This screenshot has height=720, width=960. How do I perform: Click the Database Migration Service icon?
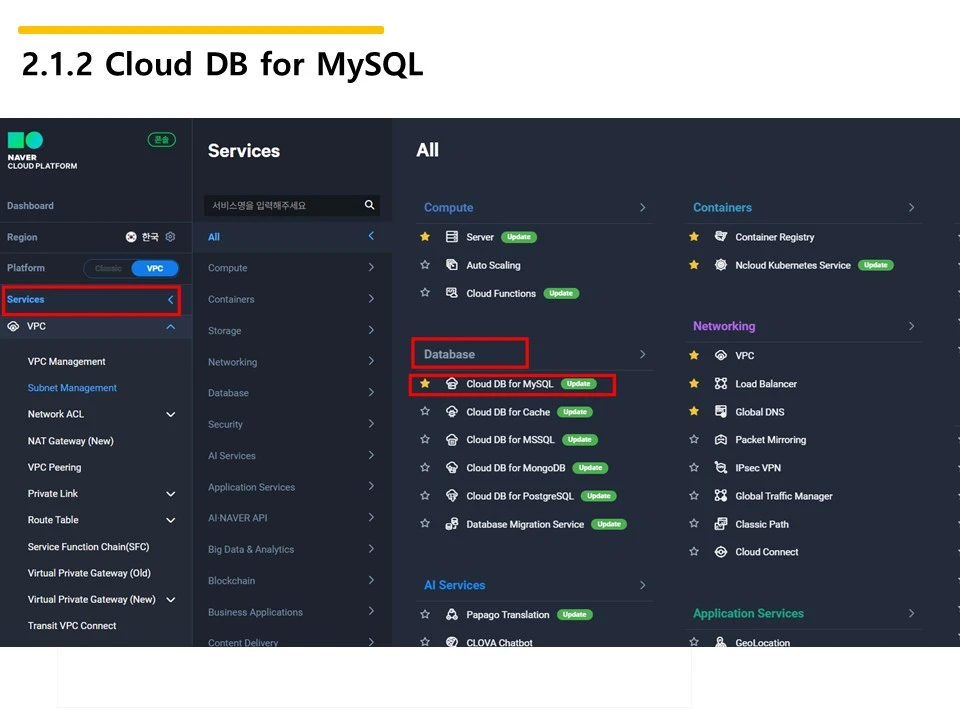pyautogui.click(x=452, y=523)
